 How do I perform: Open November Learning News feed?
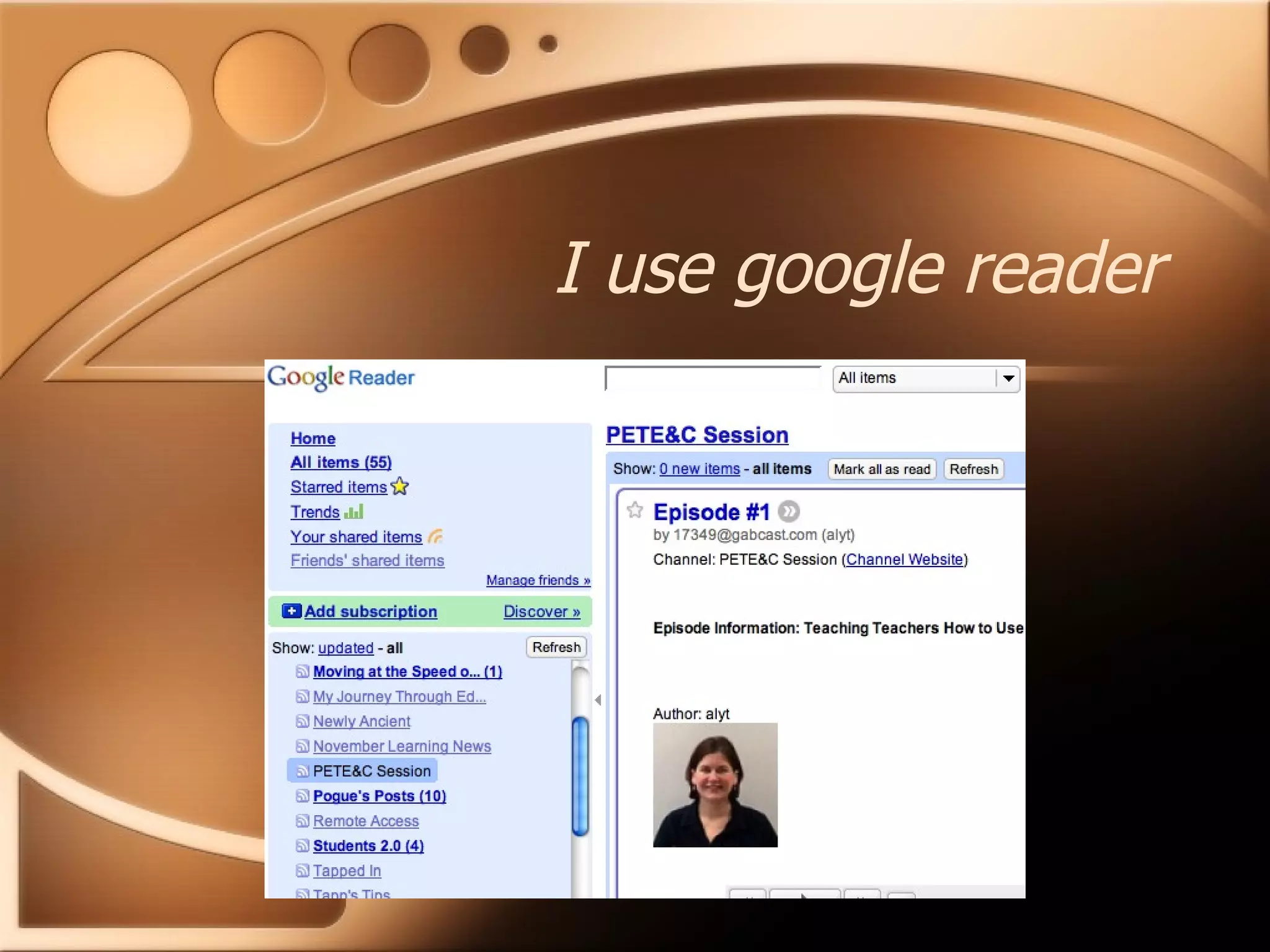coord(402,746)
